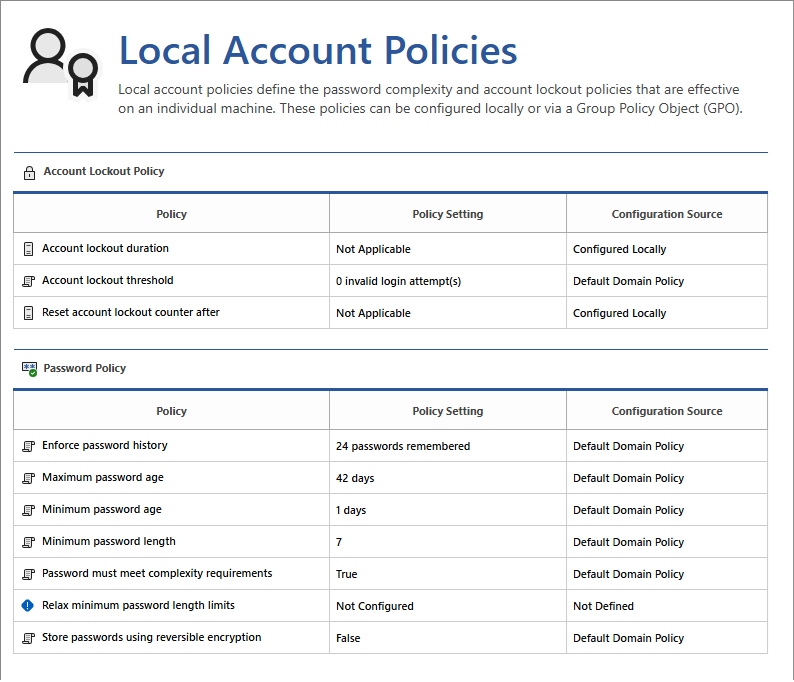
Task: Select the Minimum password age policy label
Action: tap(101, 509)
